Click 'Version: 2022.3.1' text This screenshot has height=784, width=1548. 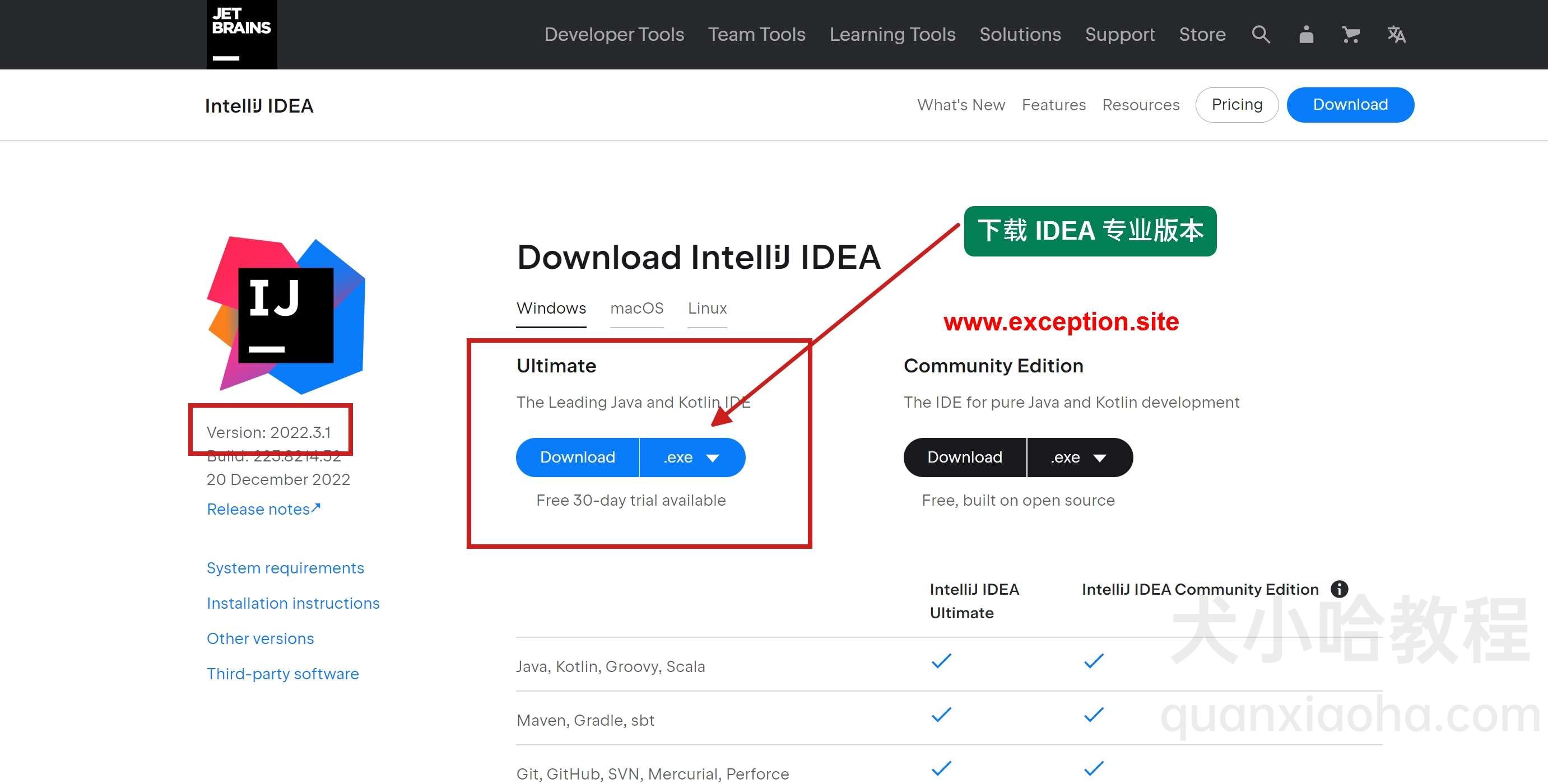coord(268,432)
